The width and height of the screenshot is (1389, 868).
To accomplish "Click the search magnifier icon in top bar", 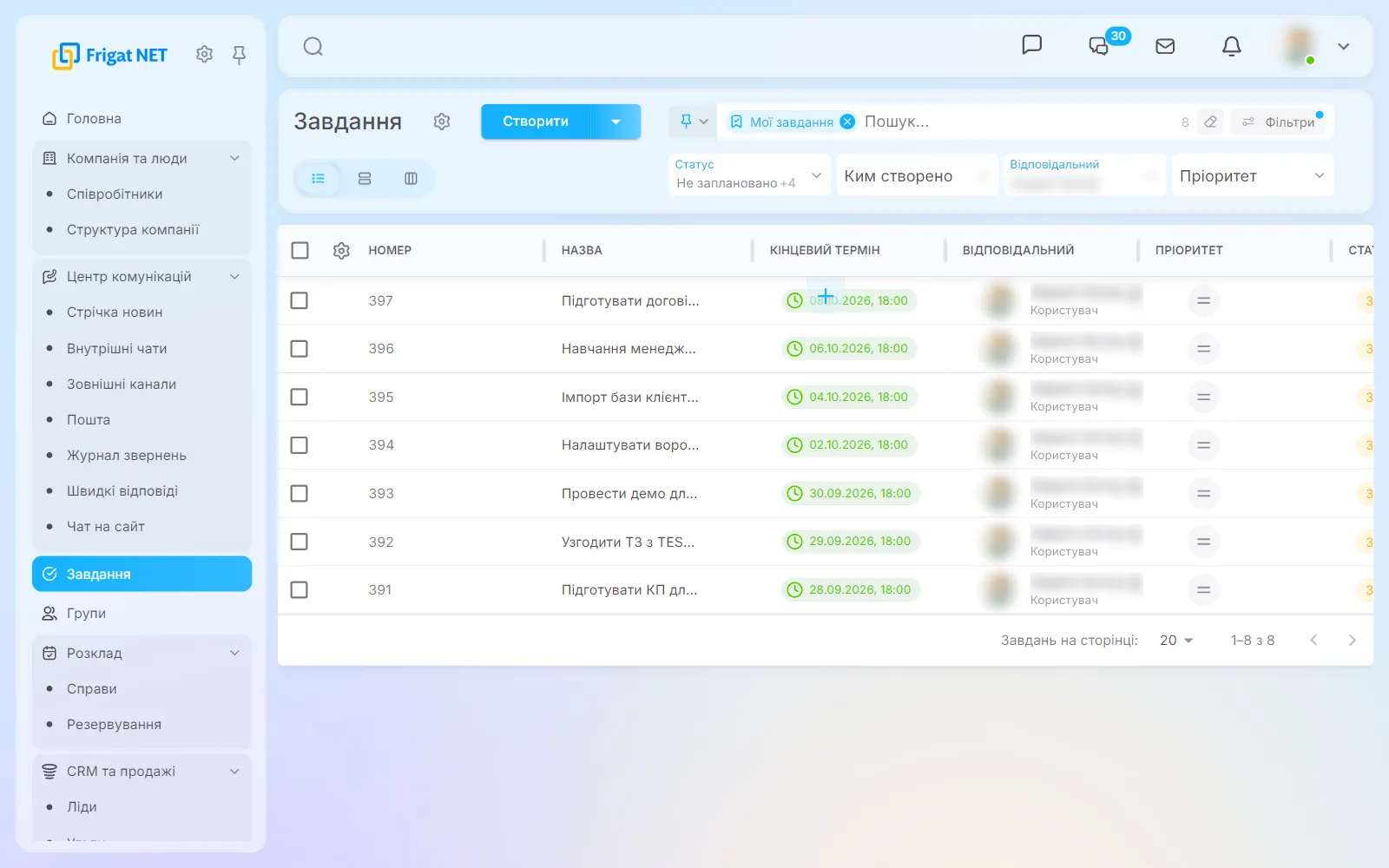I will (x=313, y=46).
